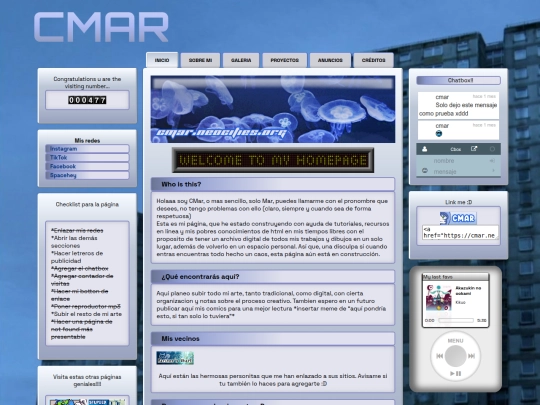Click the WELCOME TO MY HOMEPAGE marquee
The height and width of the screenshot is (405, 540).
(273, 160)
